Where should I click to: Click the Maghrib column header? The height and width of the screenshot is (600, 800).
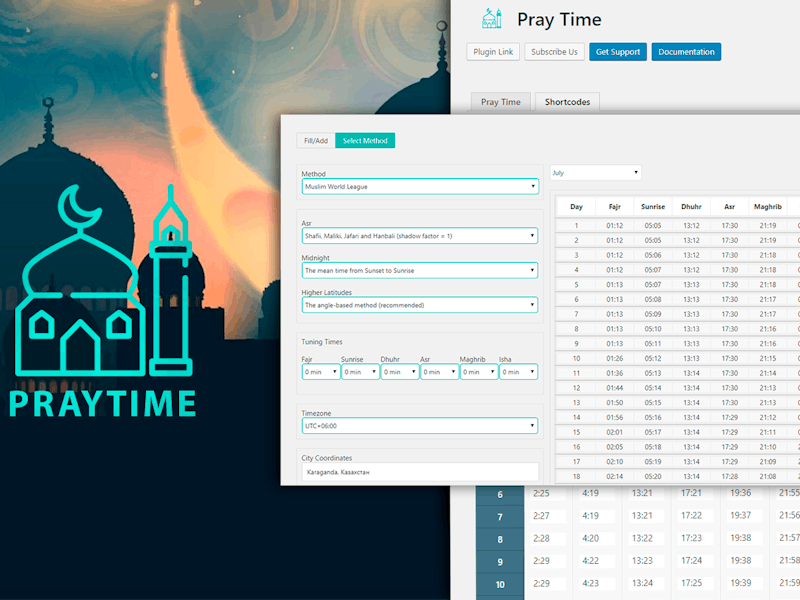767,207
